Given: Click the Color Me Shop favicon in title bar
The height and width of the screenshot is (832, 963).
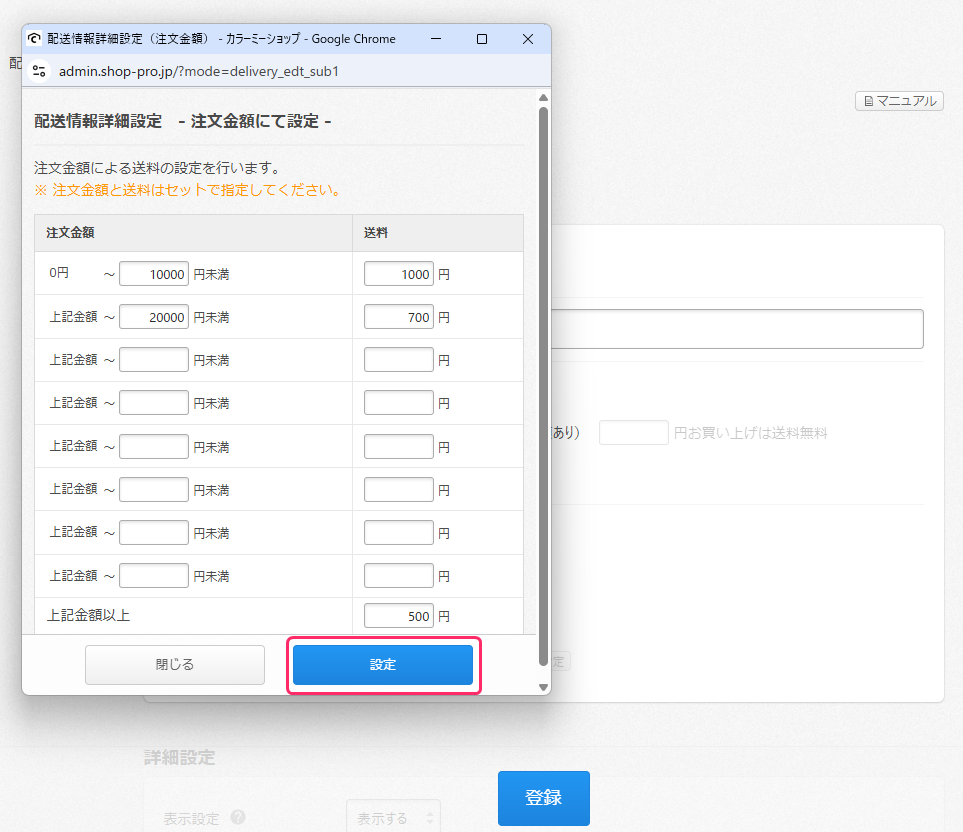Looking at the screenshot, I should point(35,39).
